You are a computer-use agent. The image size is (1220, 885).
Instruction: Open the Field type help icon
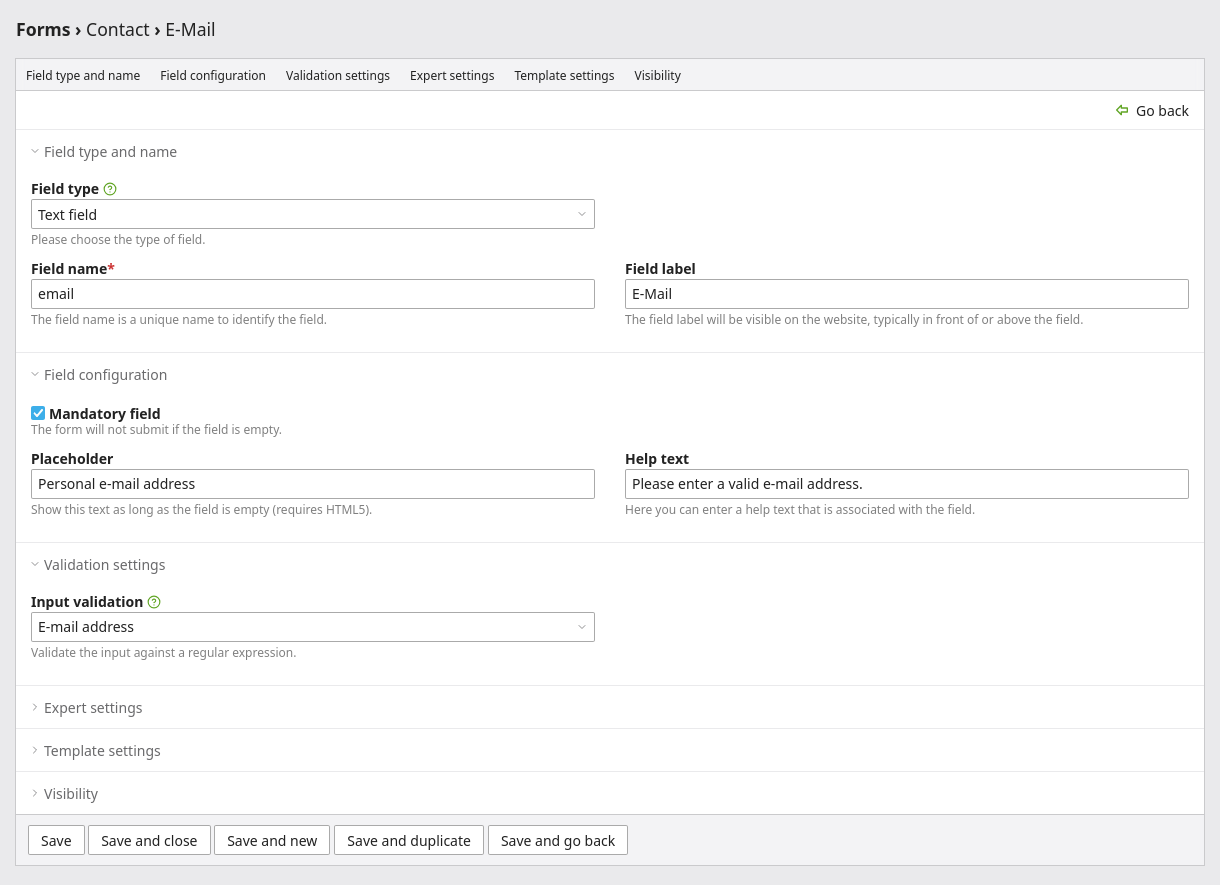pos(110,189)
